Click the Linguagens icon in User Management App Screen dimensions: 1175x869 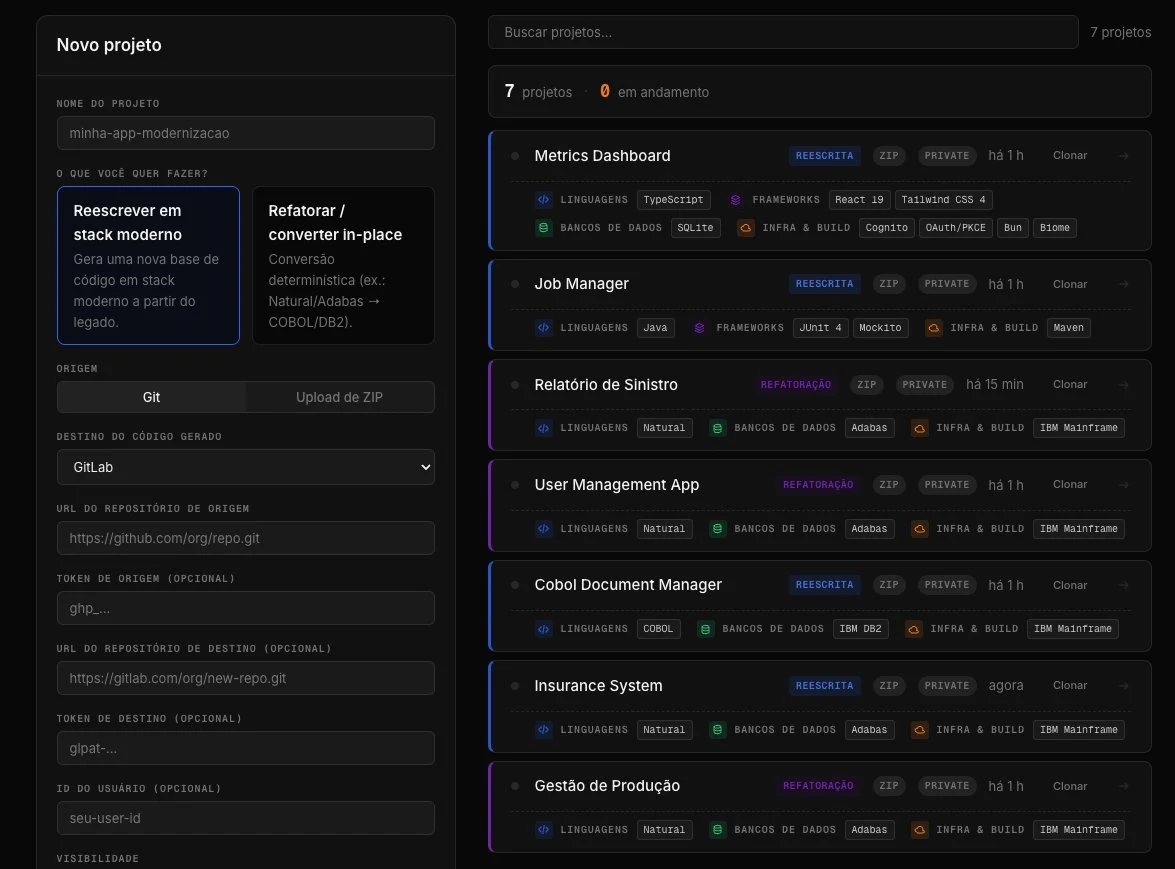click(543, 529)
